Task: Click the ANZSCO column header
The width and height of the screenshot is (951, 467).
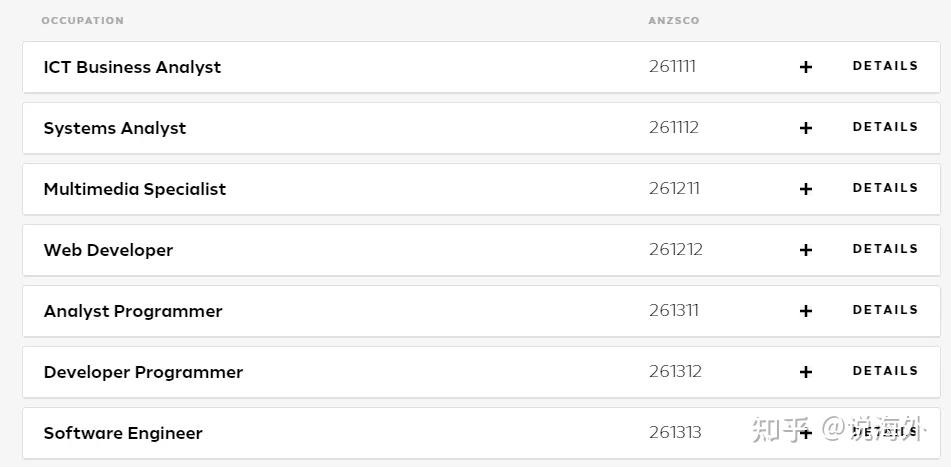Action: [674, 21]
